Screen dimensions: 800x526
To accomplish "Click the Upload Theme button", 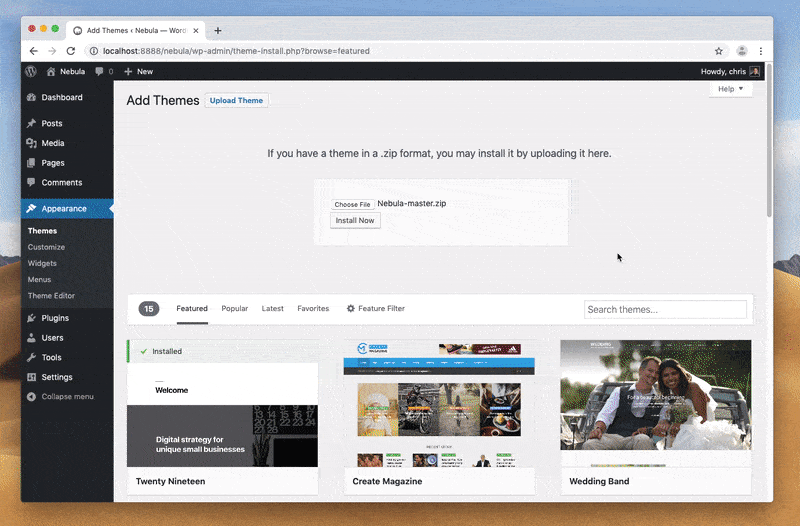I will 236,101.
